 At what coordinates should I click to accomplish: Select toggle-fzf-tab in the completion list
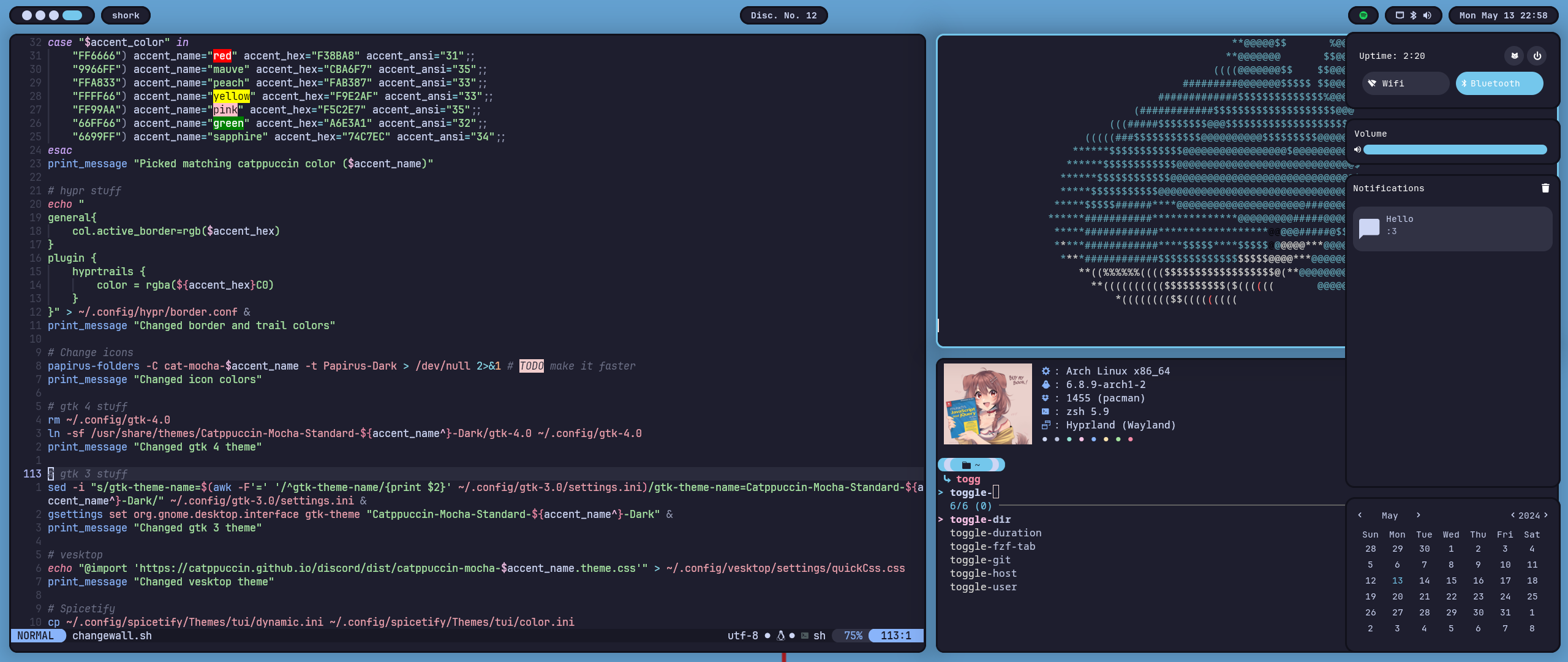[992, 546]
